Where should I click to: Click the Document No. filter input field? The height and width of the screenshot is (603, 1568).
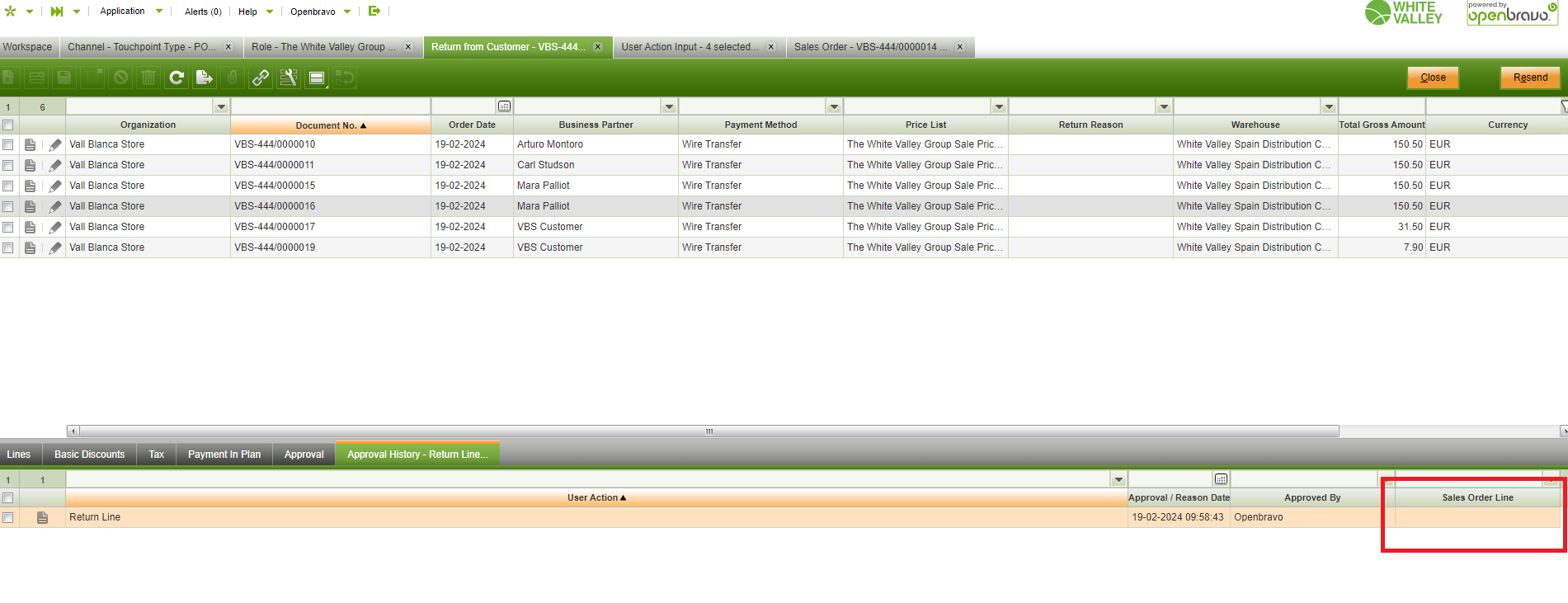(331, 106)
